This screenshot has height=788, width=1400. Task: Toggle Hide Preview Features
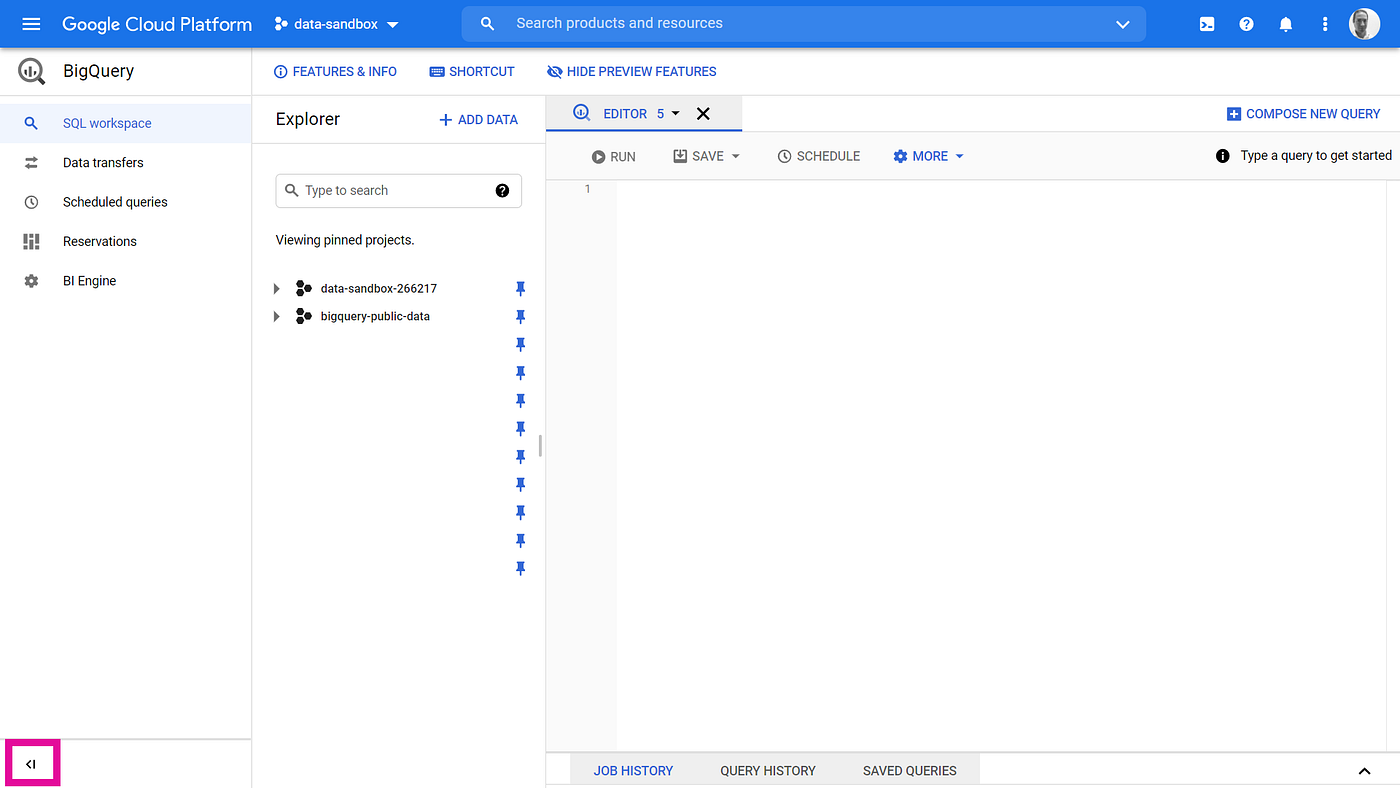(631, 71)
